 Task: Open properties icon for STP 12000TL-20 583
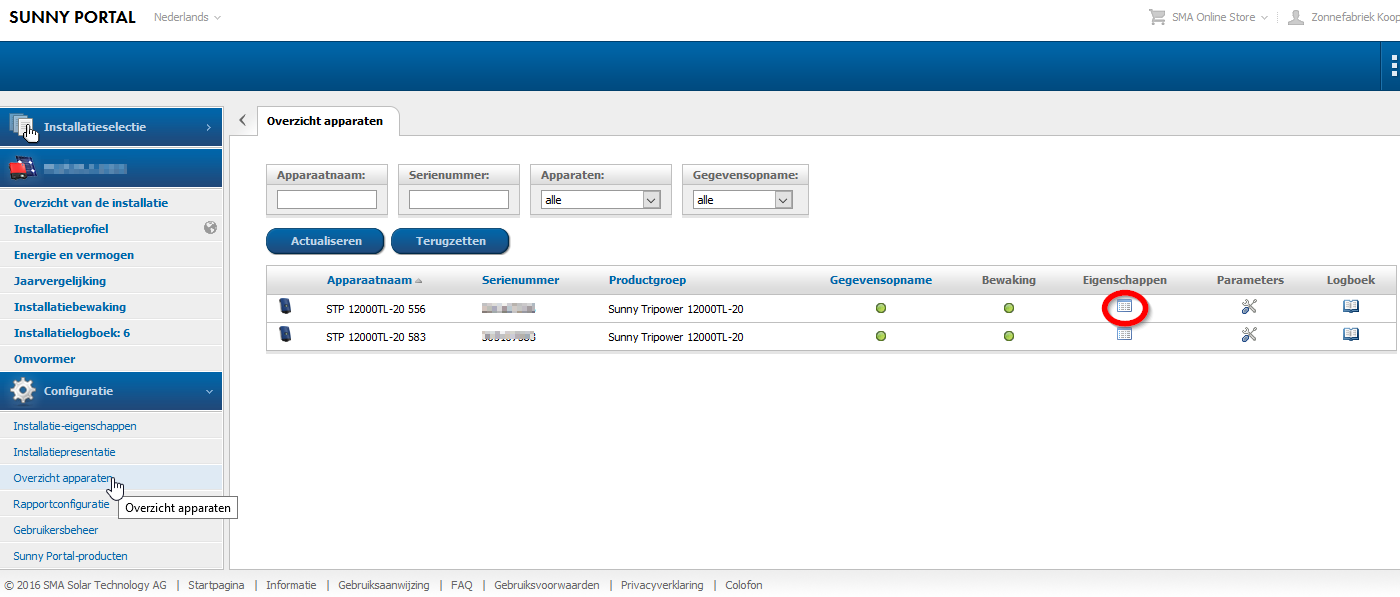(1124, 335)
